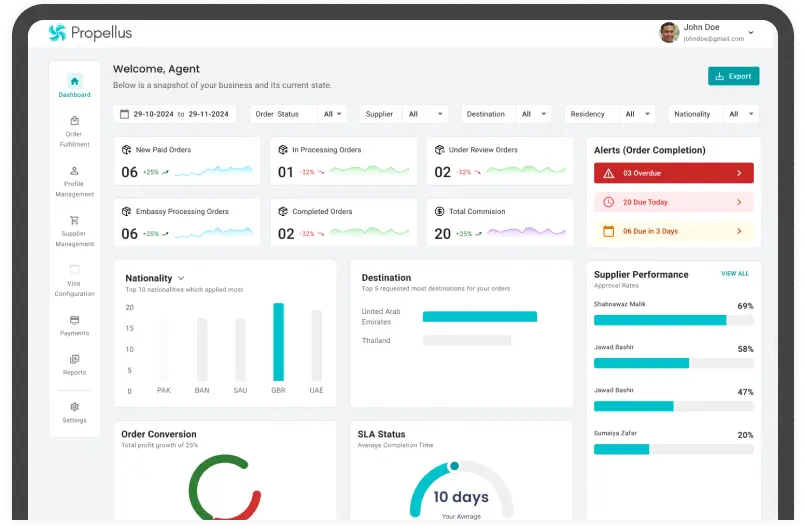This screenshot has height=530, width=805.
Task: Click the date range picker field
Action: click(x=174, y=114)
